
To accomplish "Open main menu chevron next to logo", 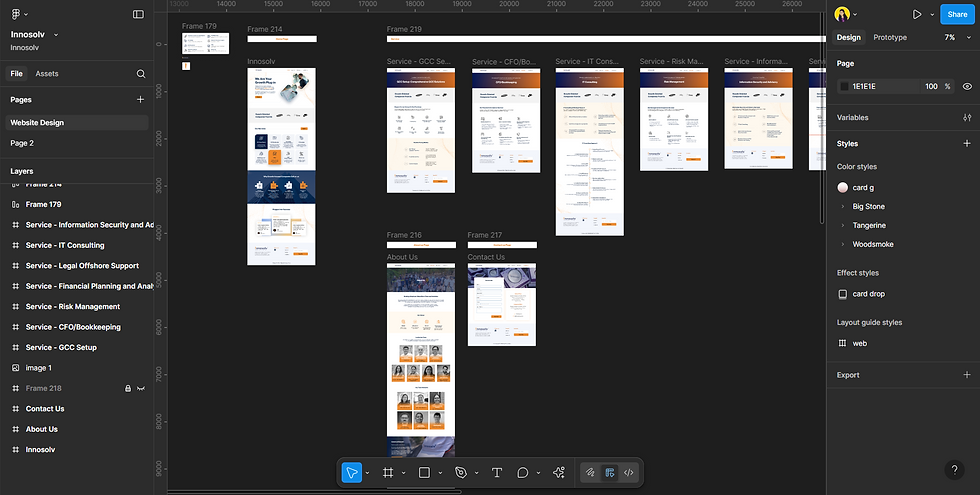I will click(26, 14).
